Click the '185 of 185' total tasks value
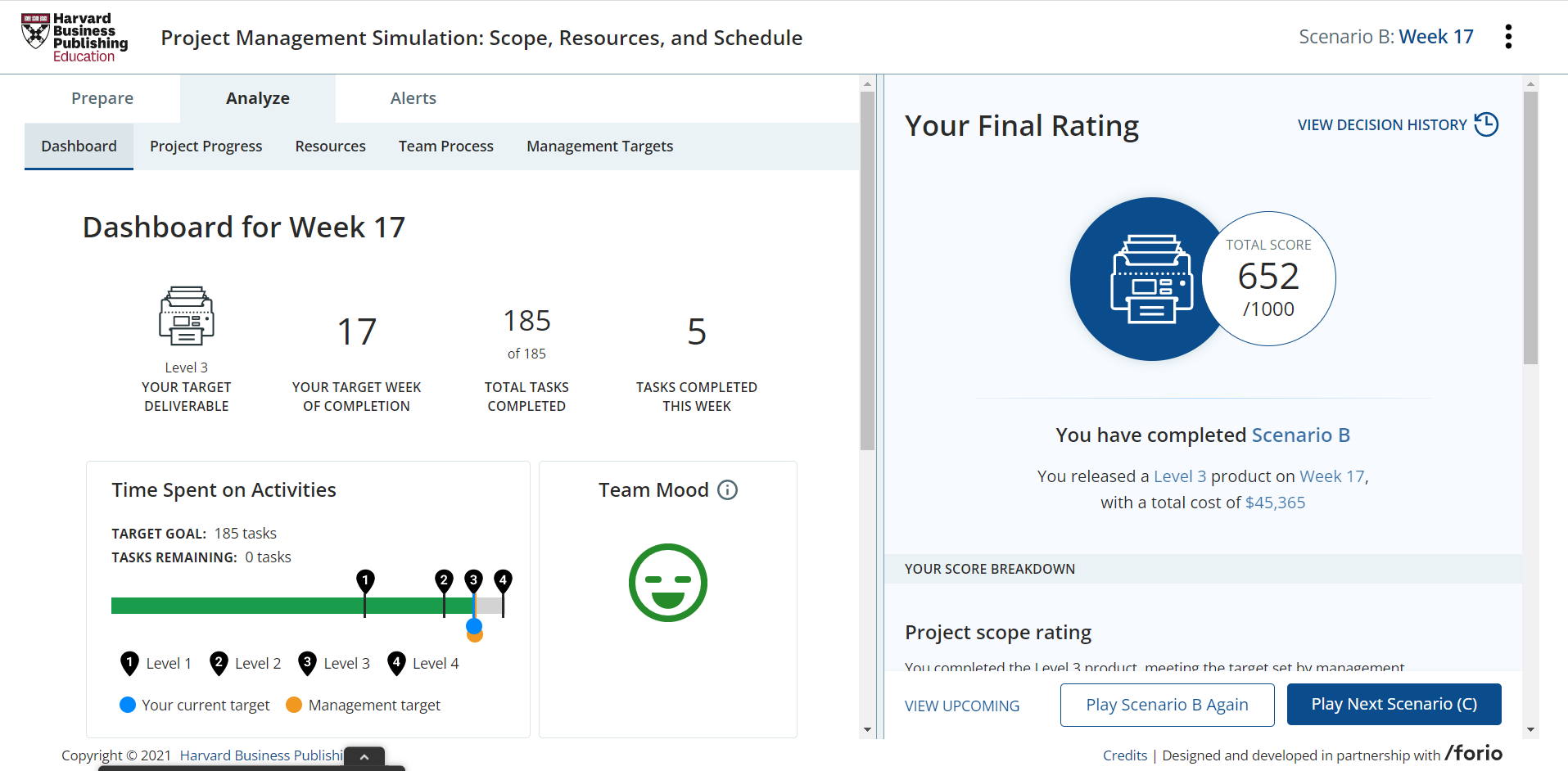 526,333
